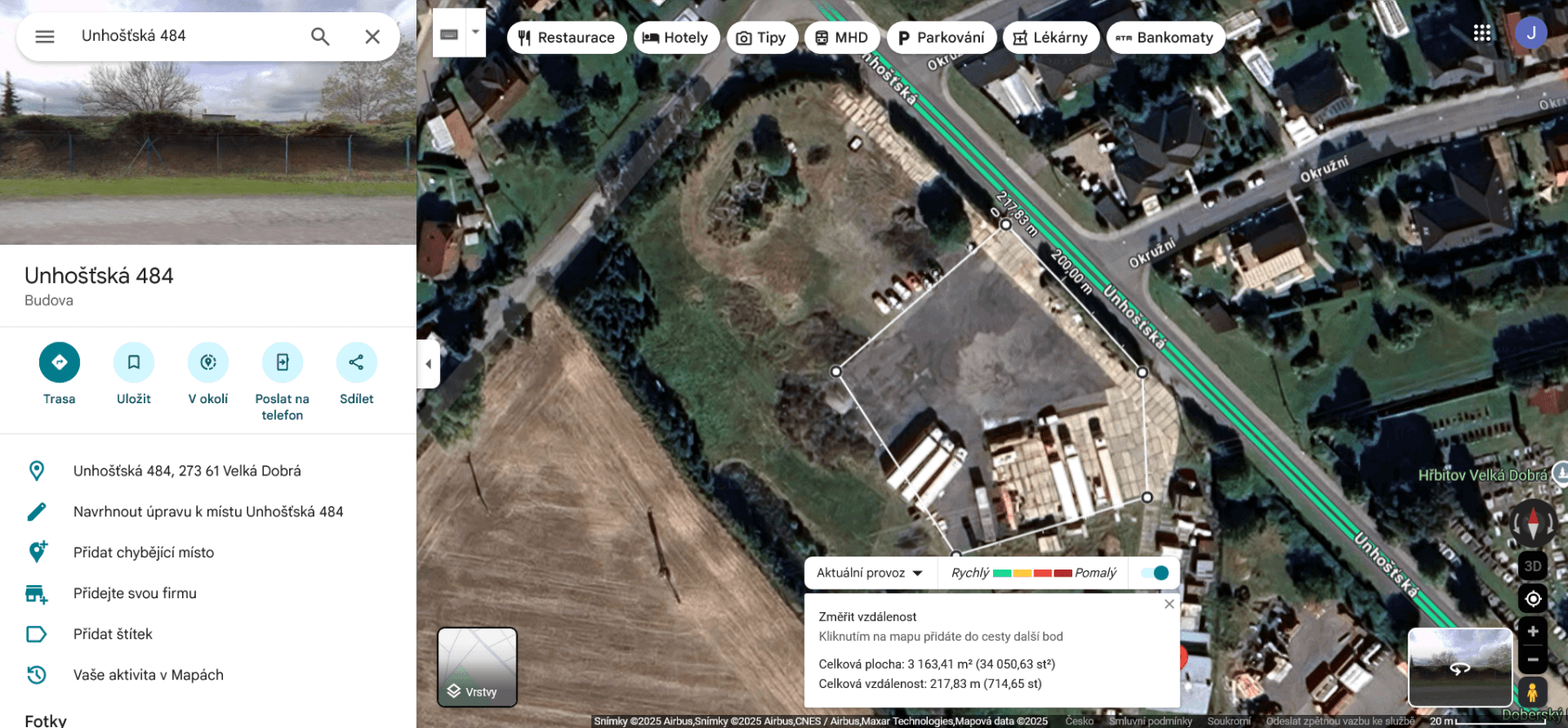Share the place with Sdílet
The image size is (1568, 728).
pos(356,374)
